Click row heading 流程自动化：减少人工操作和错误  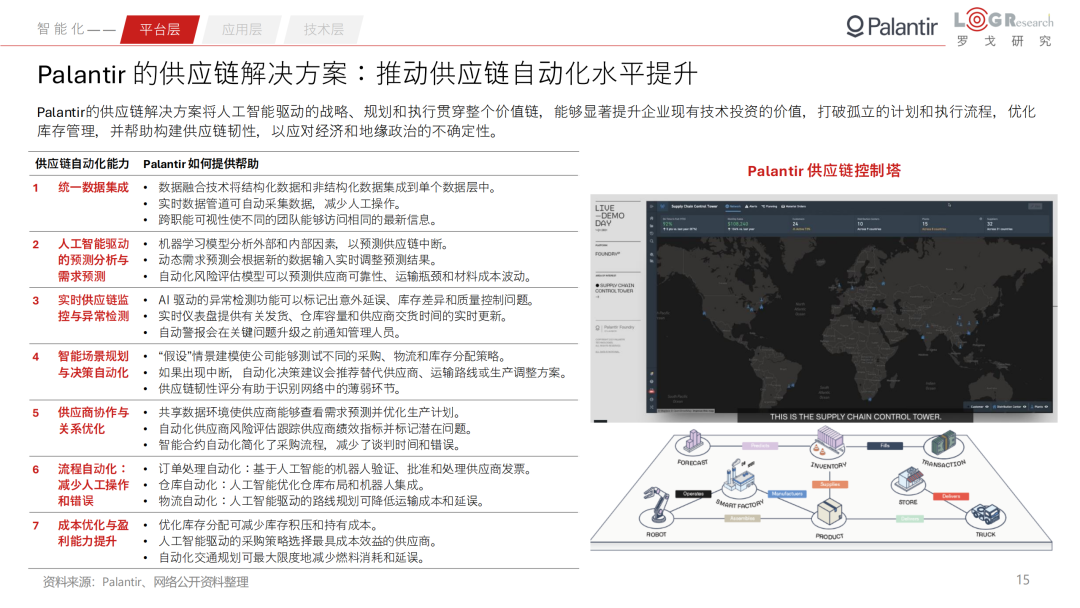pyautogui.click(x=93, y=485)
